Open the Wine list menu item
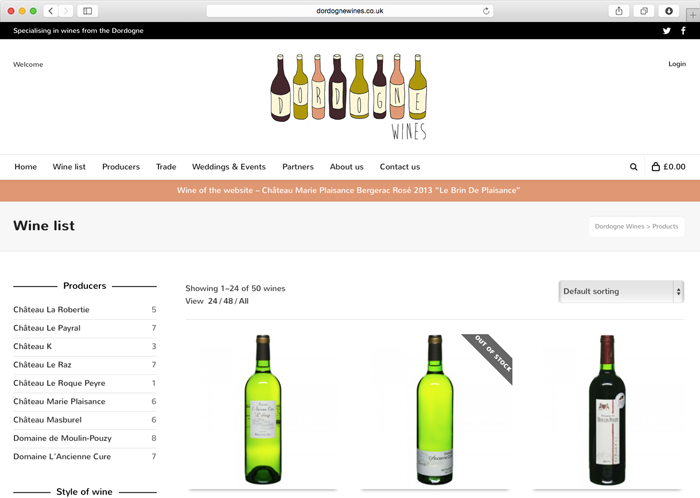Screen dimensions: 700x498 pyautogui.click(x=69, y=167)
